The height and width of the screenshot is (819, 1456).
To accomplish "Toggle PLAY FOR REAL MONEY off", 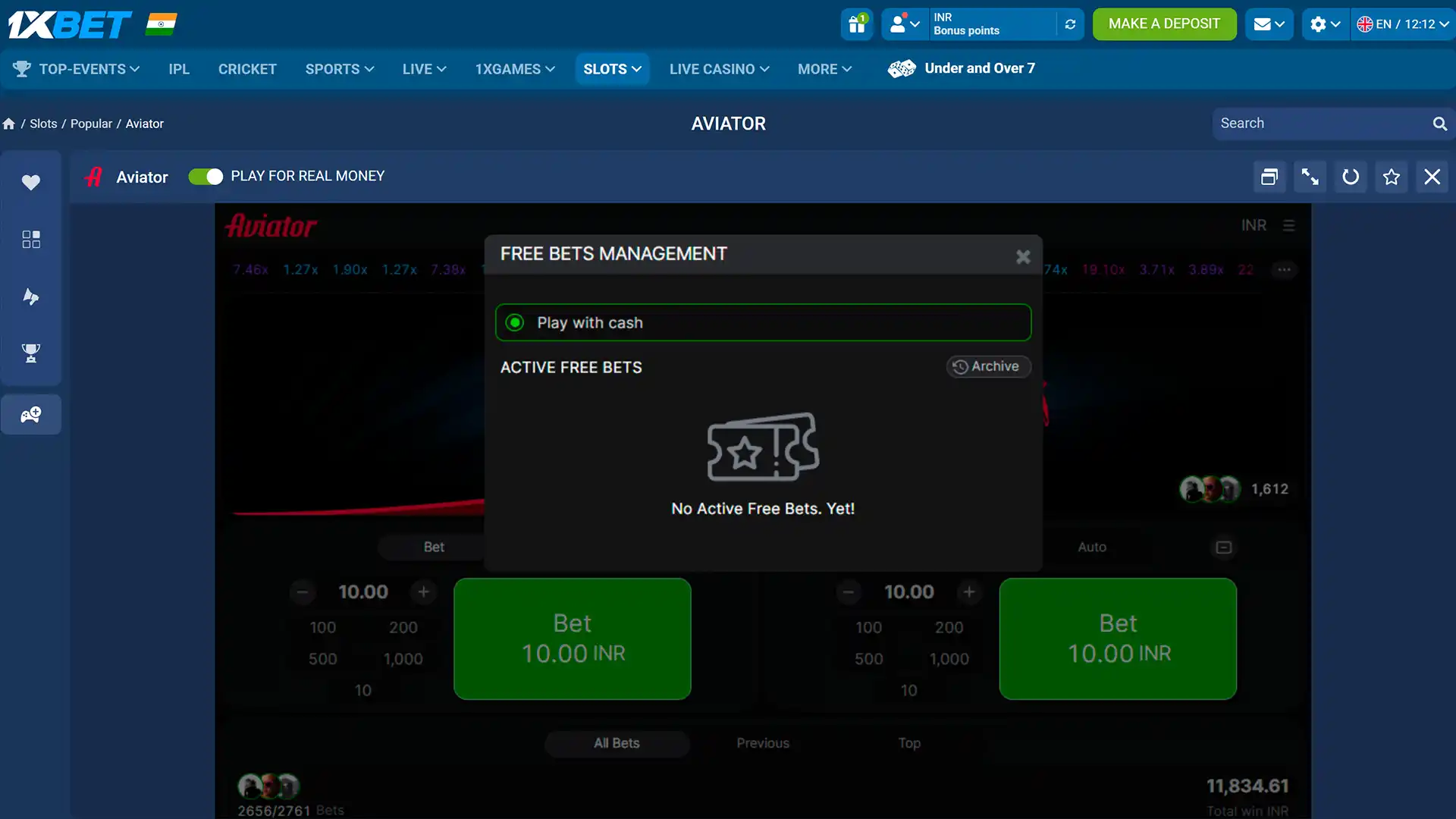I will (205, 176).
